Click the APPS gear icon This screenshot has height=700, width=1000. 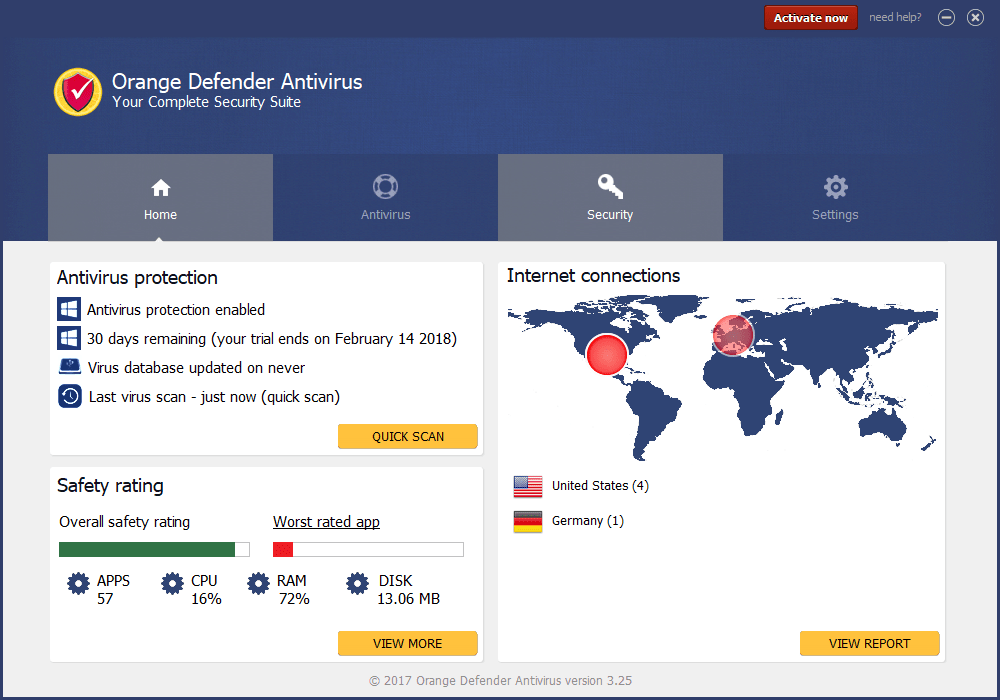78,584
